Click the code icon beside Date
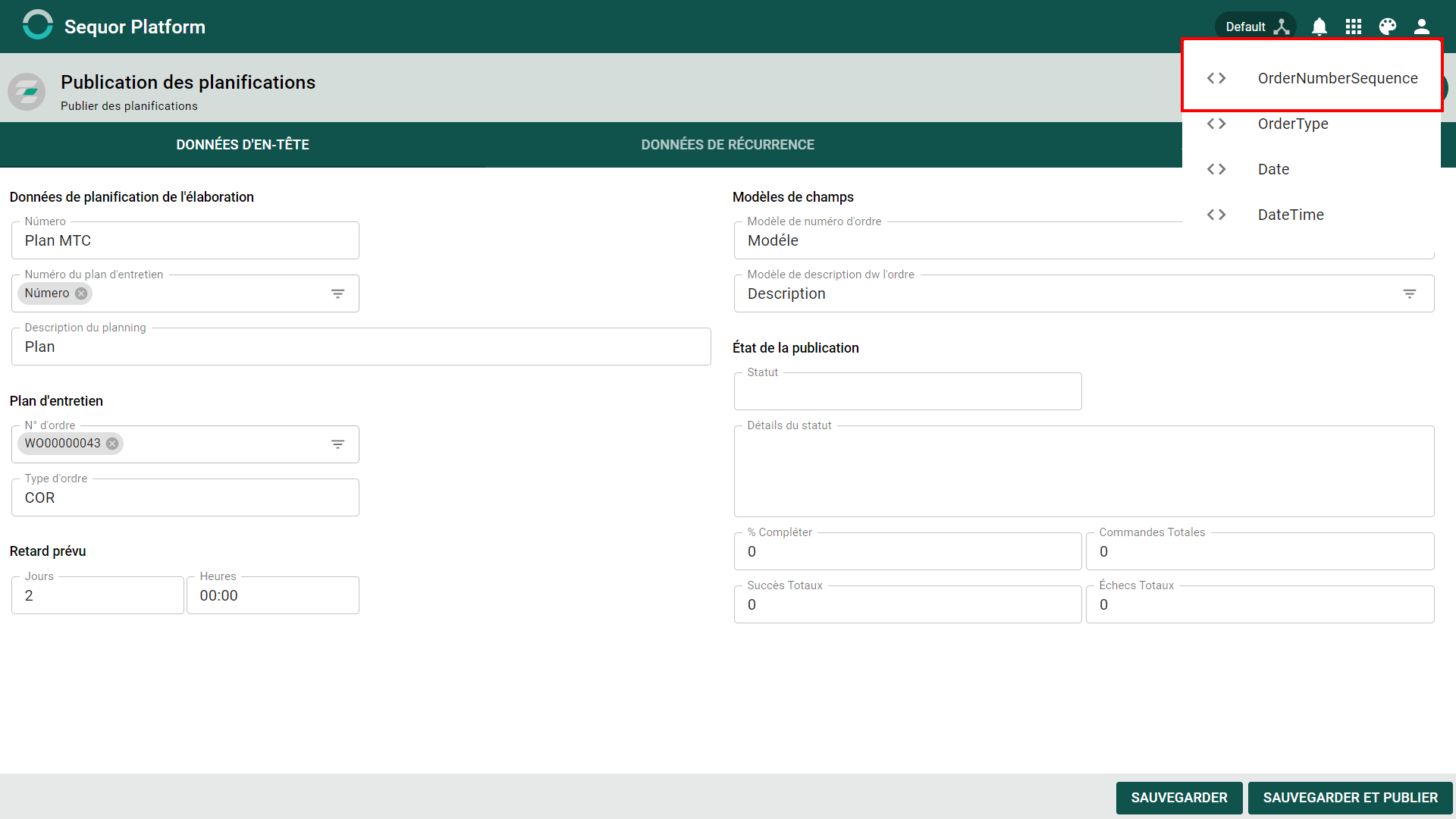The image size is (1456, 819). coord(1216,169)
